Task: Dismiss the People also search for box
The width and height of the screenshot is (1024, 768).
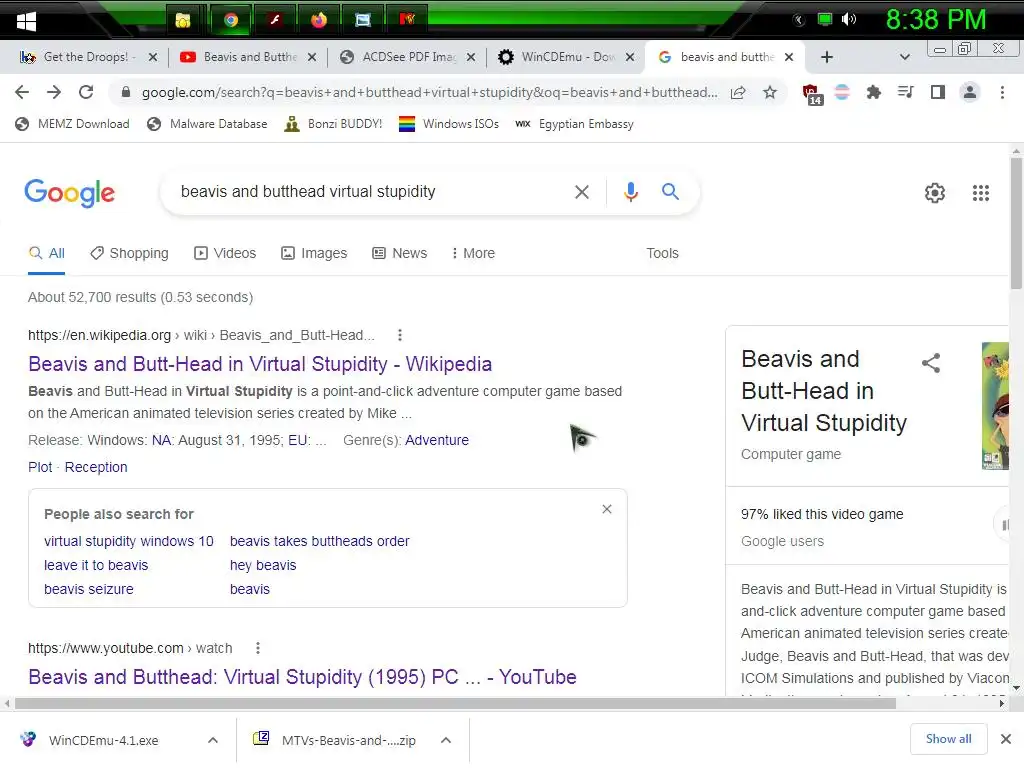Action: click(607, 509)
